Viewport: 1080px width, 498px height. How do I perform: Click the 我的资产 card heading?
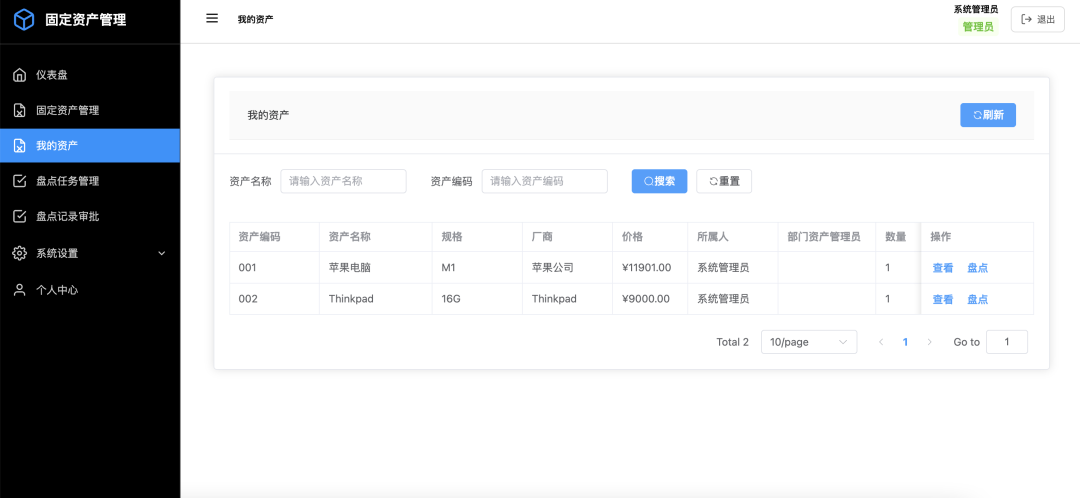click(269, 115)
